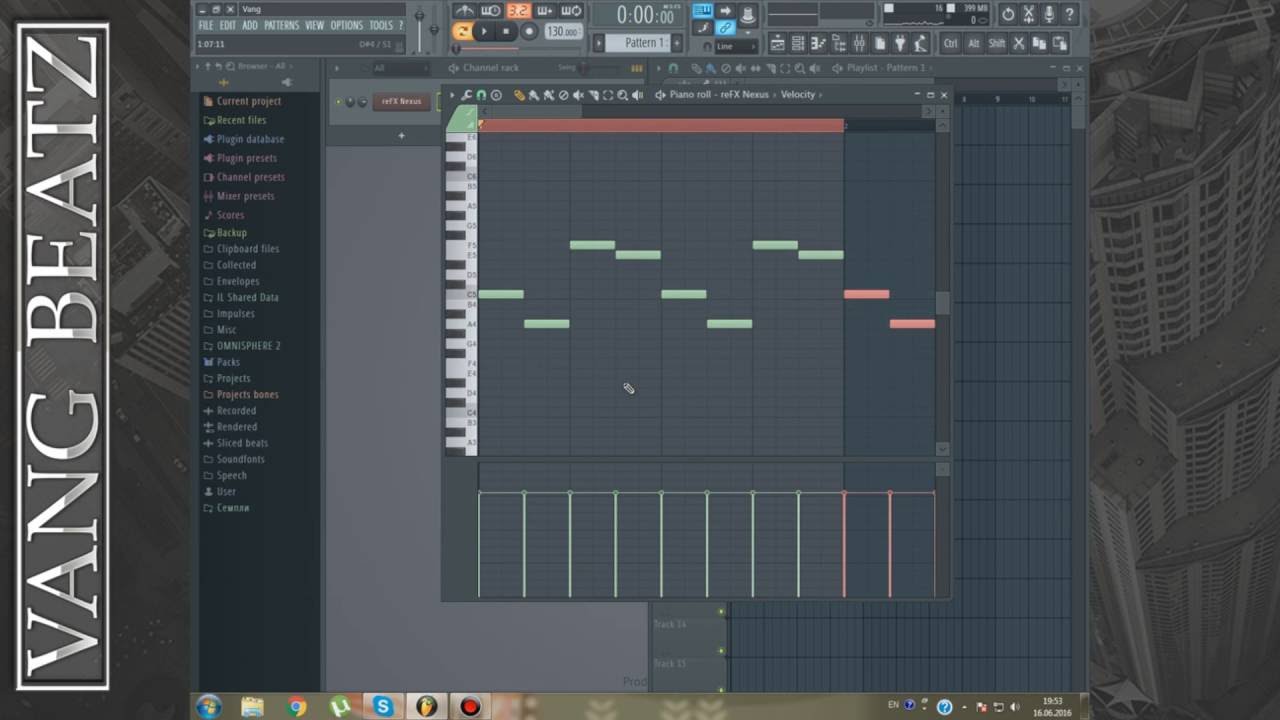Image resolution: width=1280 pixels, height=720 pixels.
Task: Open the channel rack graph editor icon
Action: (x=636, y=68)
